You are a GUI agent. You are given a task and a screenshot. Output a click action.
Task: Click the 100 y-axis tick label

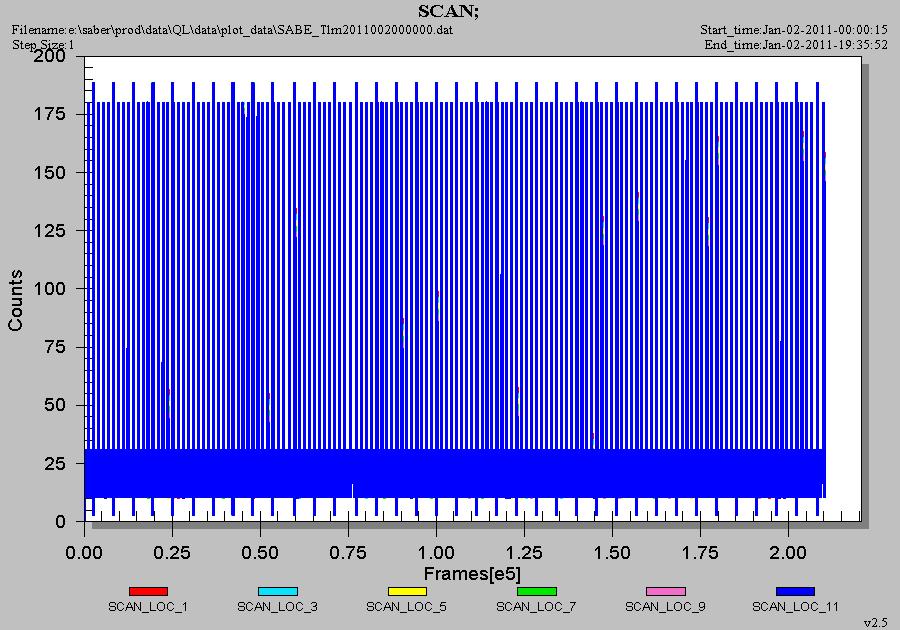click(49, 288)
